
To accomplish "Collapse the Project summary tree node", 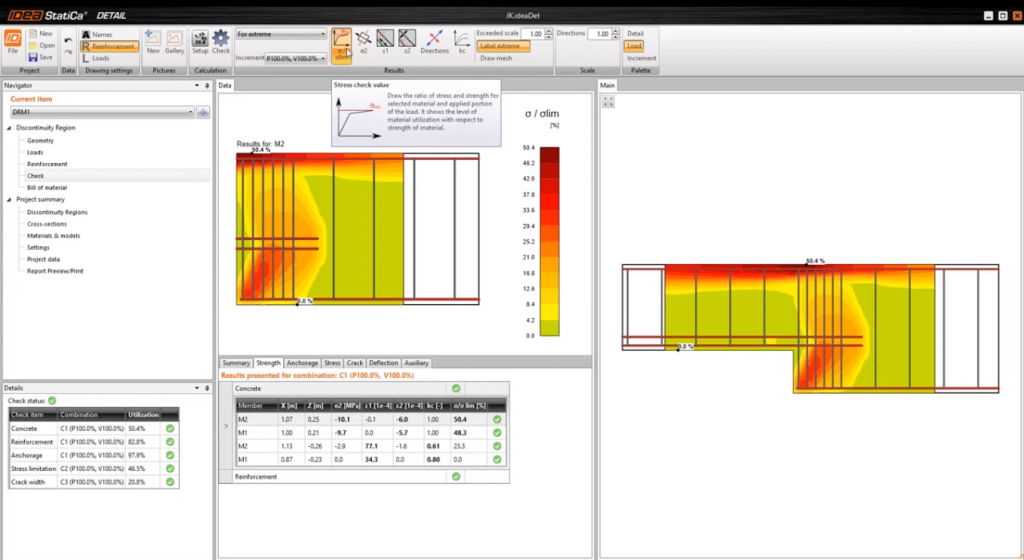I will pyautogui.click(x=9, y=200).
